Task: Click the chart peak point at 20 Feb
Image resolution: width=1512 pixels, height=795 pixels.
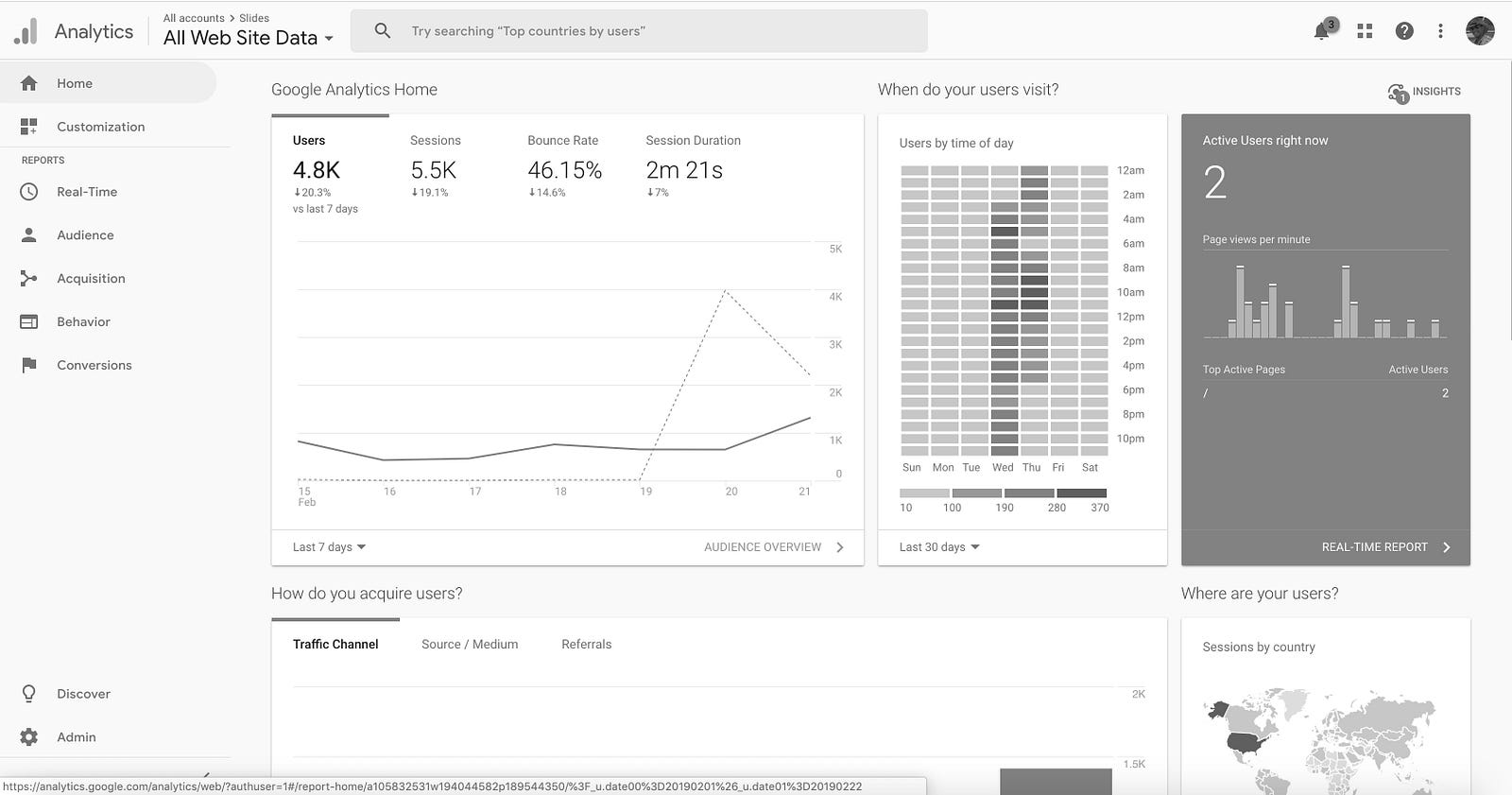Action: [725, 291]
